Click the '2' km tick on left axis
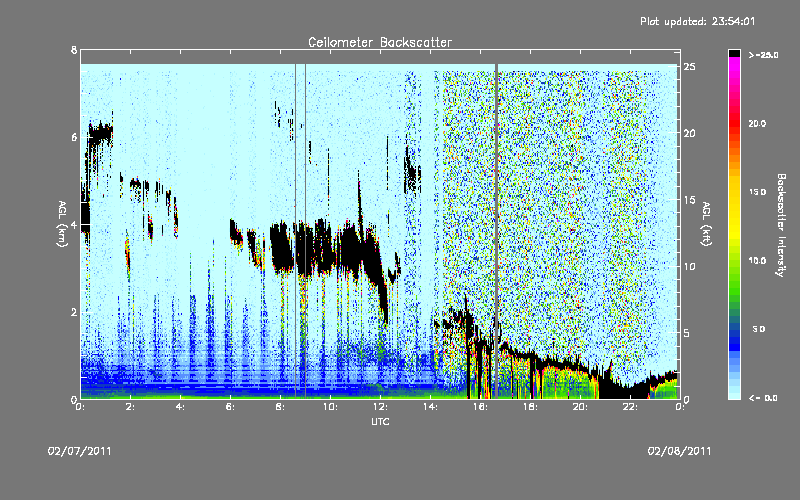This screenshot has height=500, width=800. [x=74, y=312]
